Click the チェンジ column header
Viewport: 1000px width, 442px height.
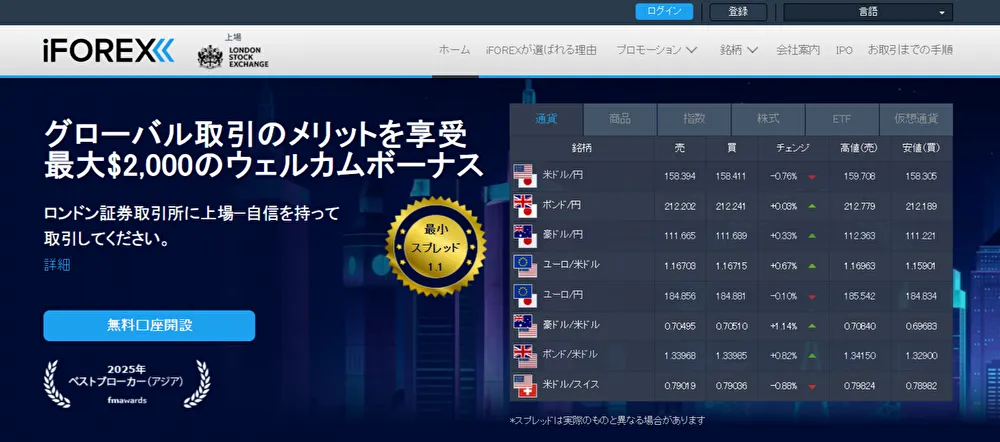[793, 148]
